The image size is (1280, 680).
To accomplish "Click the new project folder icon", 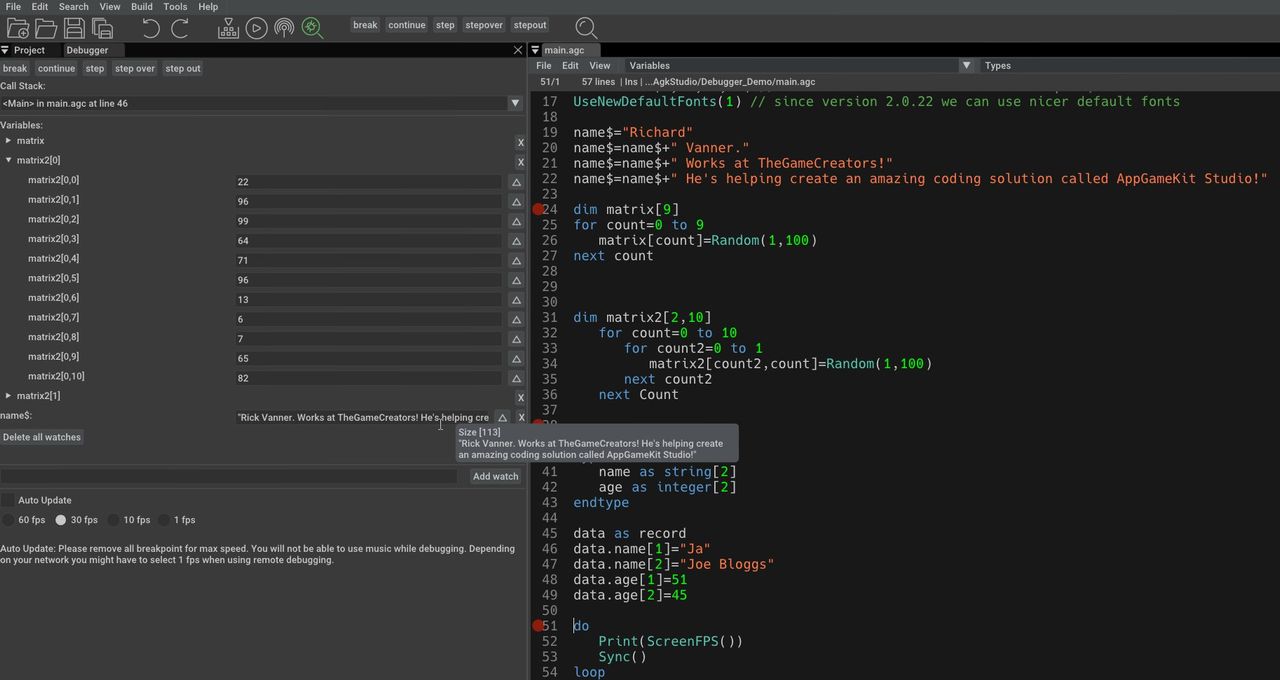I will click(x=17, y=28).
